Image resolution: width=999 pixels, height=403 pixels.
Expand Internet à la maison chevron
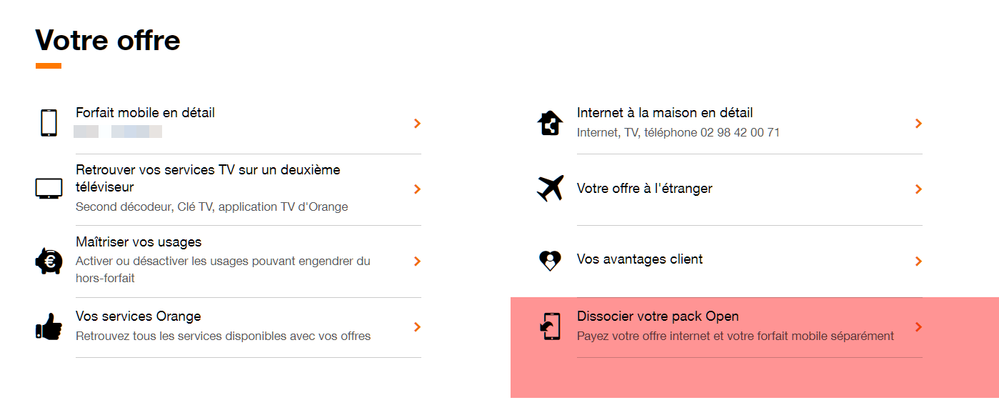pyautogui.click(x=918, y=123)
